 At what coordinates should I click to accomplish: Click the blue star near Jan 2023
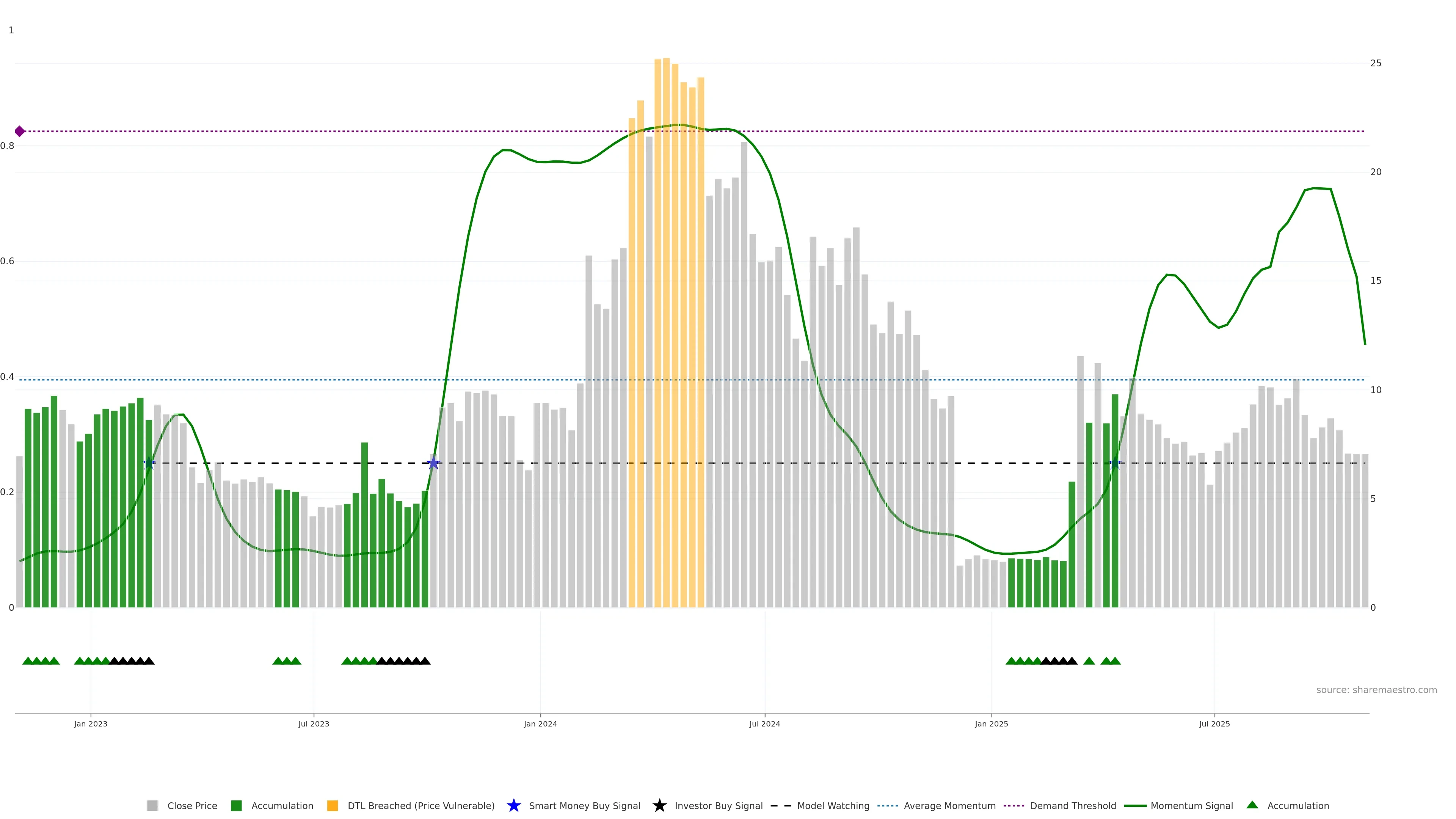[149, 463]
